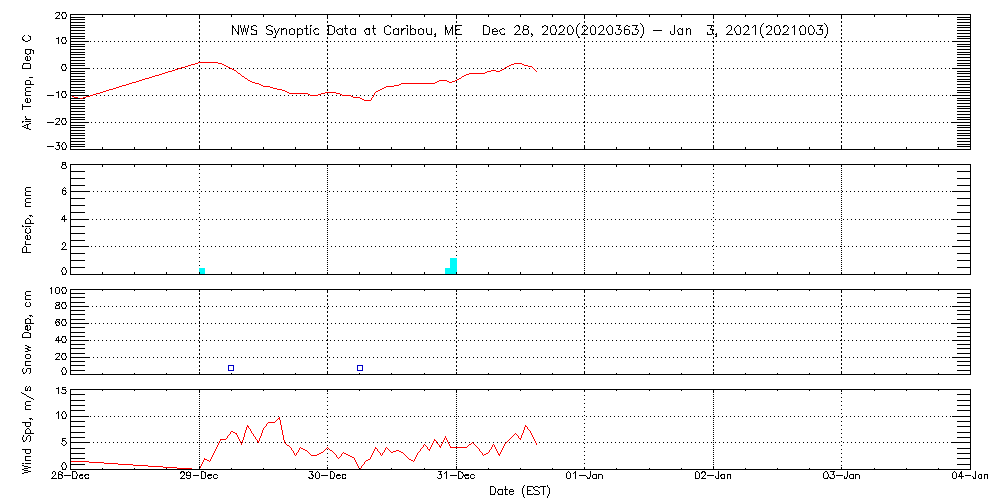Click the 'Date (EST)' x-axis label
Image resolution: width=1000 pixels, height=500 pixels.
tap(519, 491)
